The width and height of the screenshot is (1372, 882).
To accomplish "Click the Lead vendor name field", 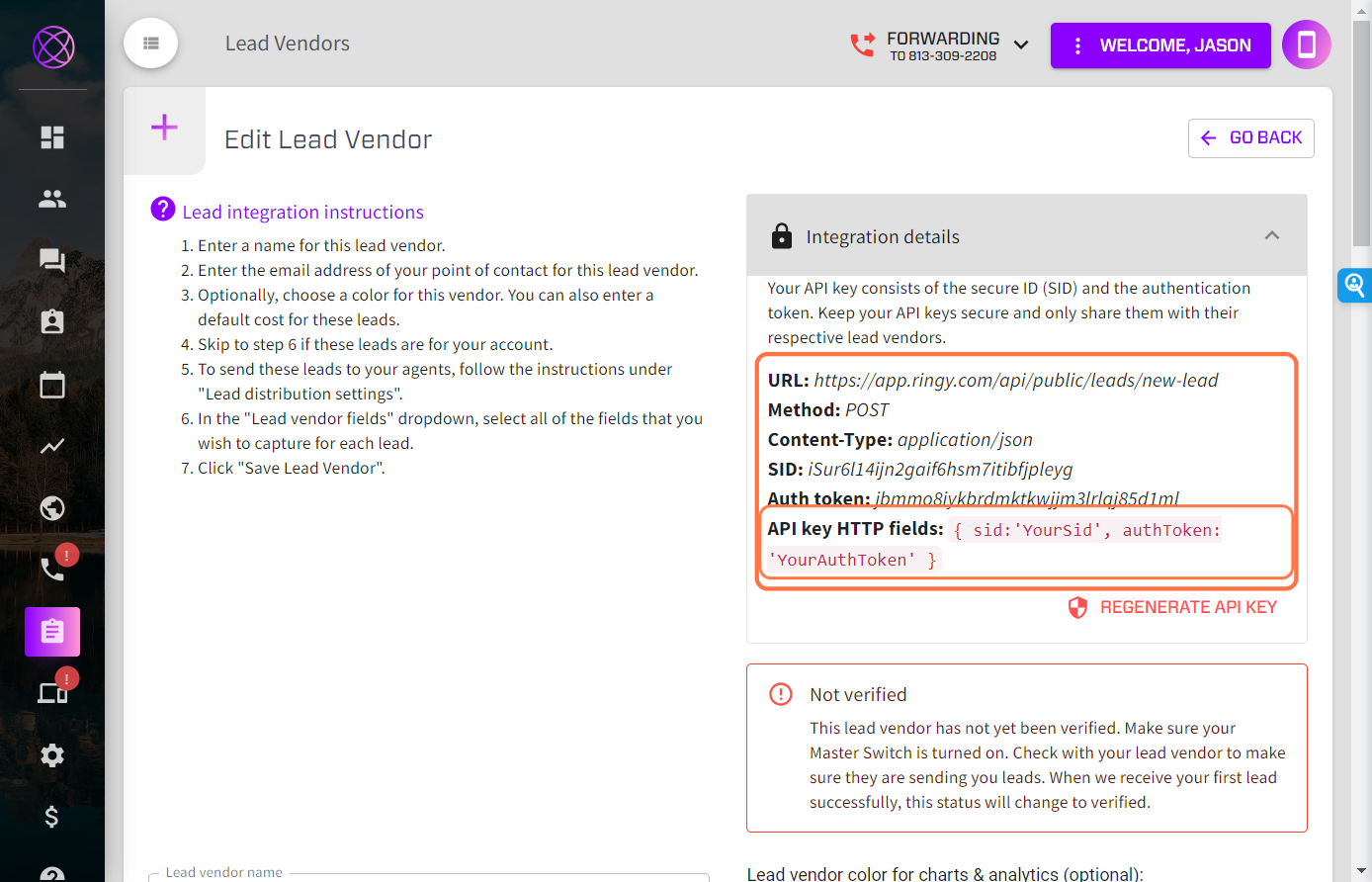I will coord(429,876).
